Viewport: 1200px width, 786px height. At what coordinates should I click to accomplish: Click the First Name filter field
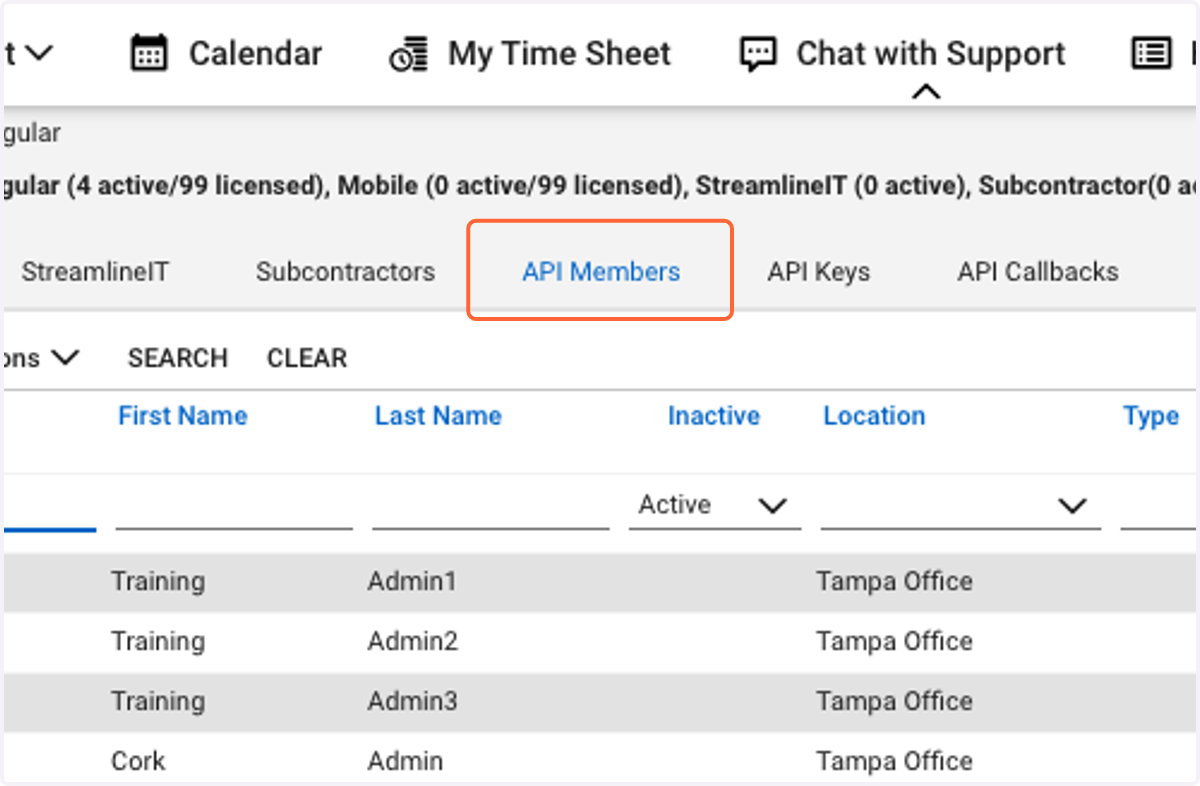(x=234, y=506)
